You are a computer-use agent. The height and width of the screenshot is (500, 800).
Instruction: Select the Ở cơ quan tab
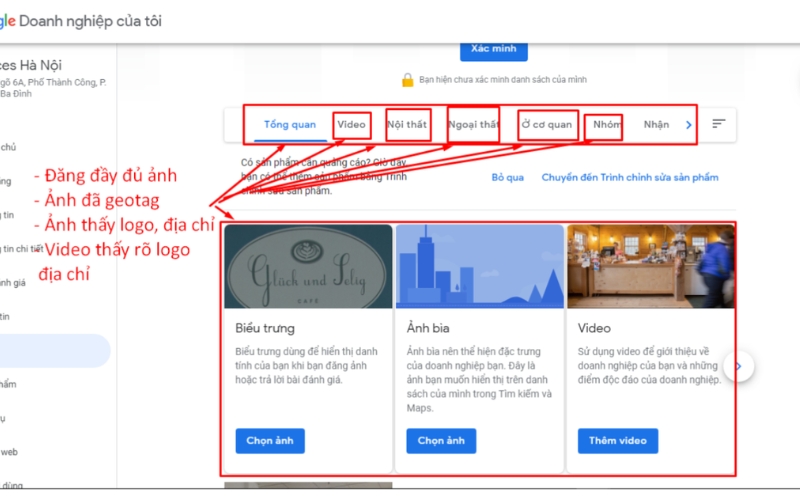click(547, 125)
